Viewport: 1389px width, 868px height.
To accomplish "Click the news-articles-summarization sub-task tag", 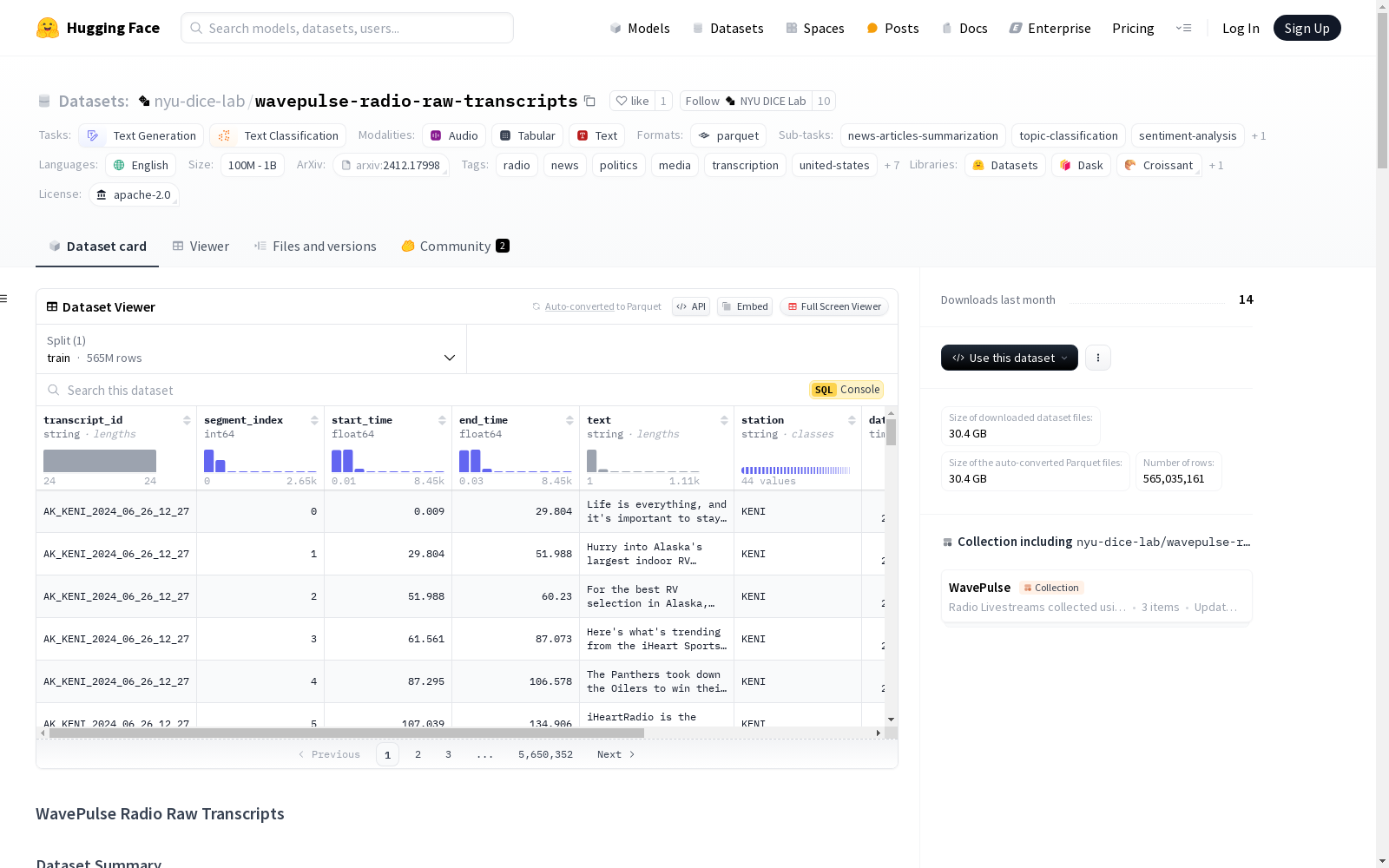I will click(x=923, y=135).
